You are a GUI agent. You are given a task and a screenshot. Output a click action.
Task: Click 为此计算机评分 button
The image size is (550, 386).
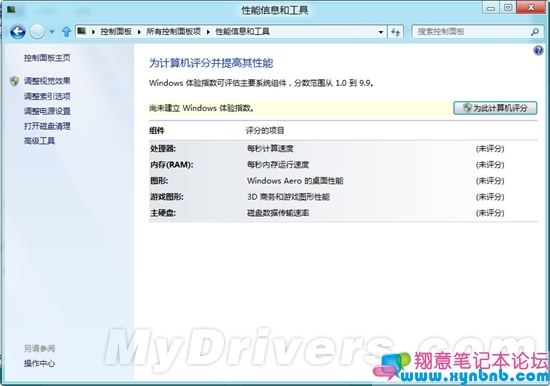495,108
